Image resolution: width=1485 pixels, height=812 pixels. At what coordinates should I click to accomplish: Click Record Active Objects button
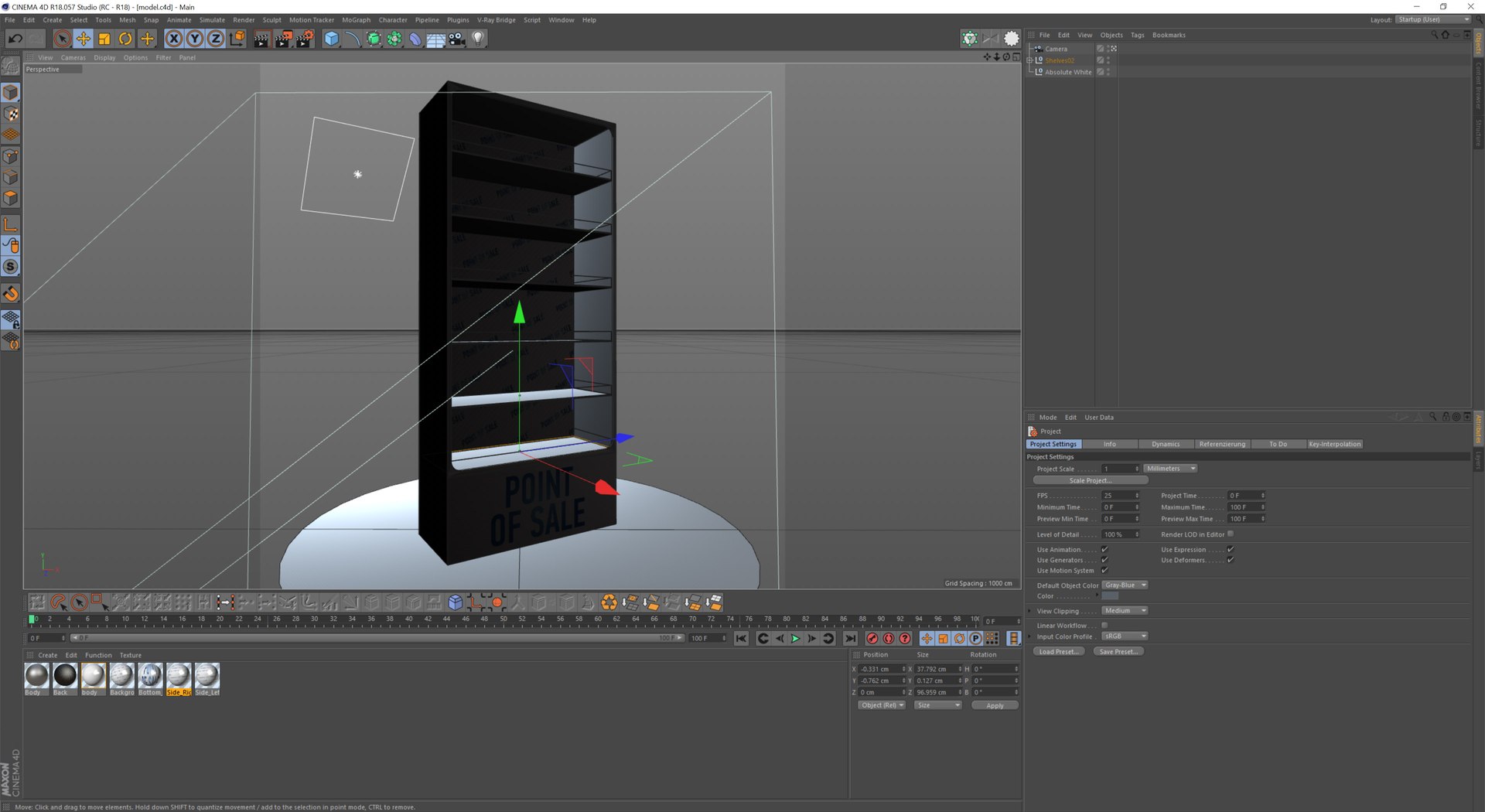(872, 639)
